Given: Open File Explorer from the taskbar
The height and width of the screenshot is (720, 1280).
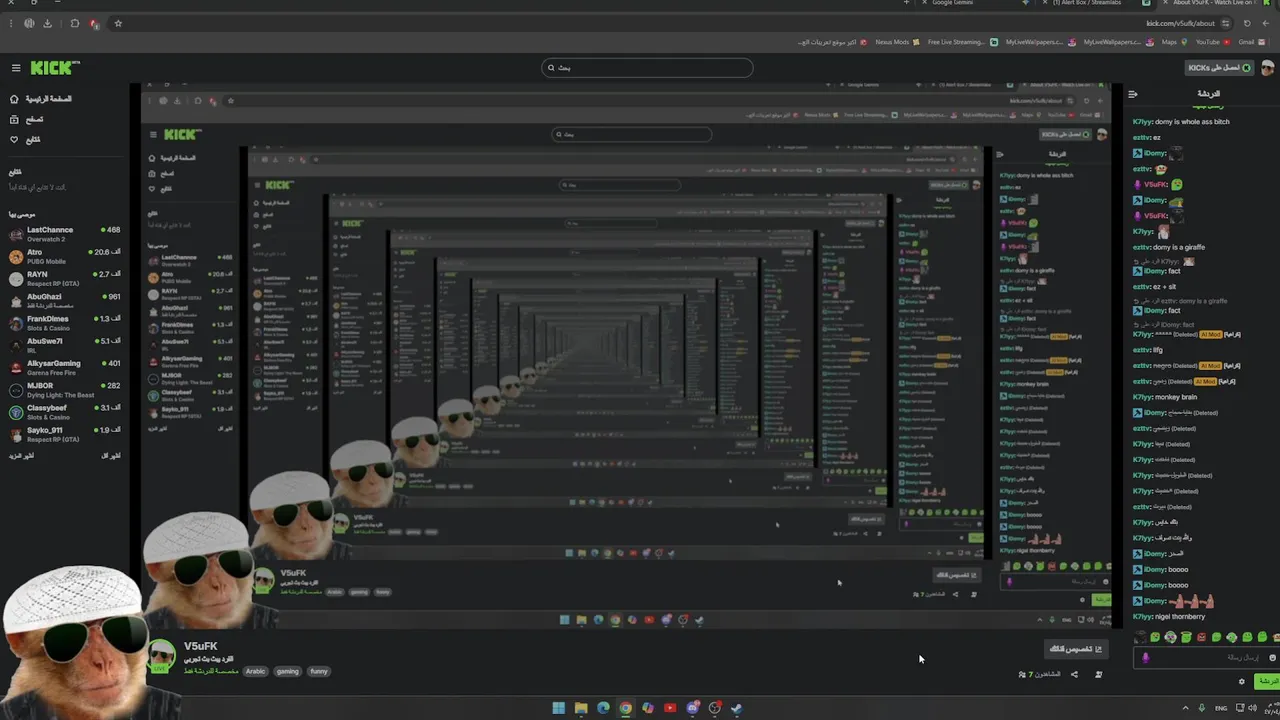Looking at the screenshot, I should pyautogui.click(x=581, y=708).
